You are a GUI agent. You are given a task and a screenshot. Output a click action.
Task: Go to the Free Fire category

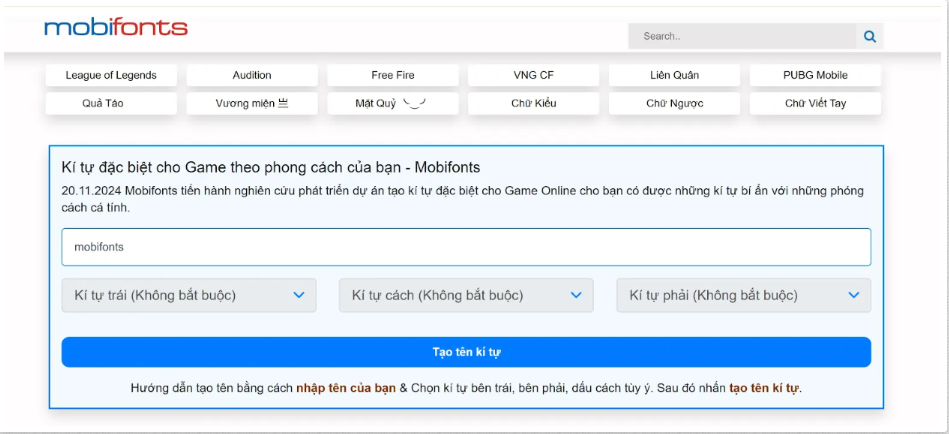point(393,75)
